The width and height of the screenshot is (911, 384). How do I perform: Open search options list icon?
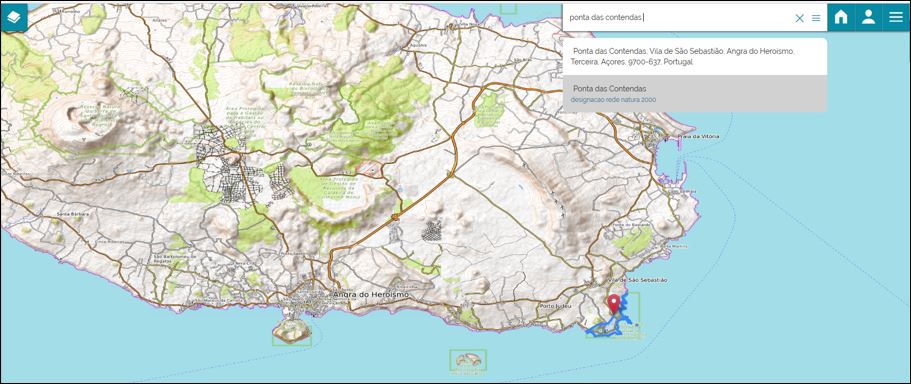[x=816, y=18]
